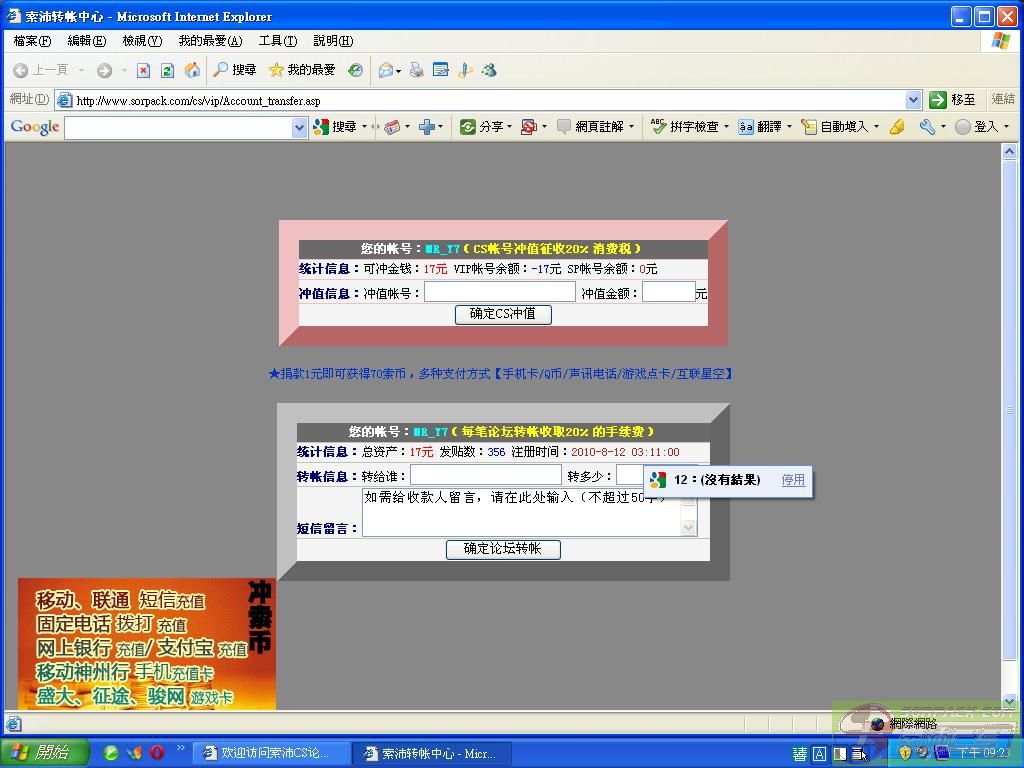
Task: Expand the 翻譯 translate dropdown
Action: coord(789,127)
